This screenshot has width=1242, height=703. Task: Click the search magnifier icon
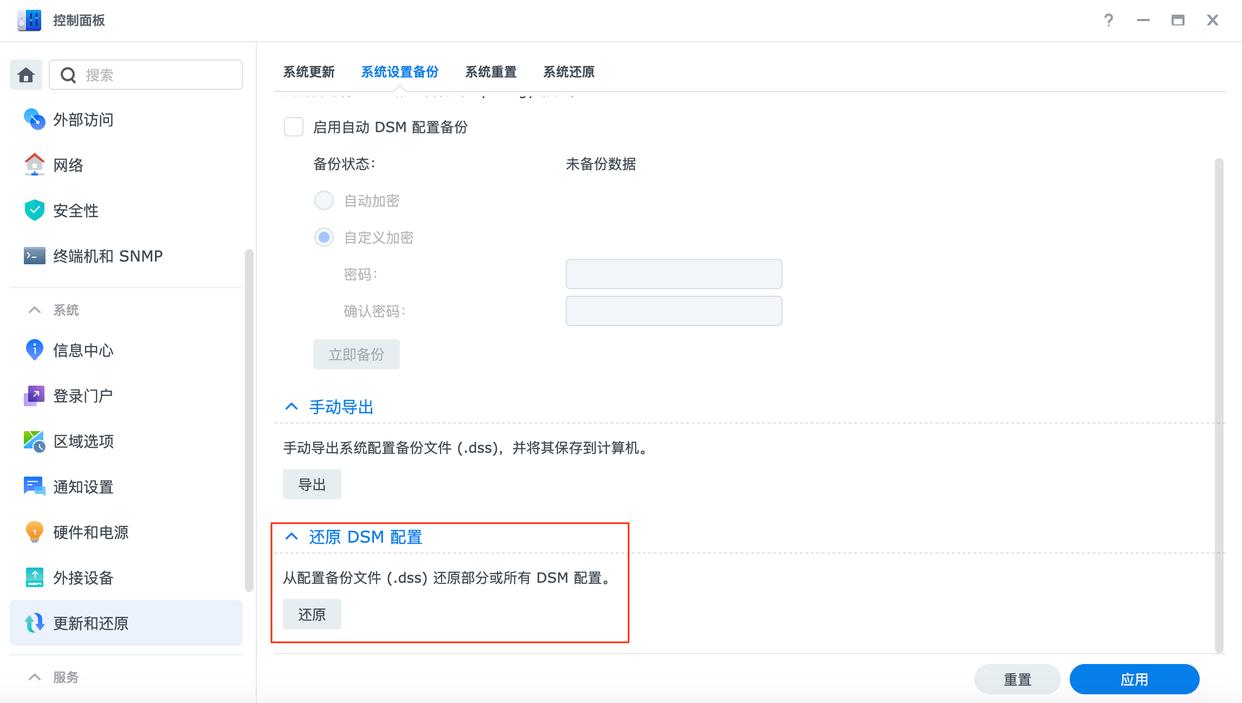pos(68,75)
